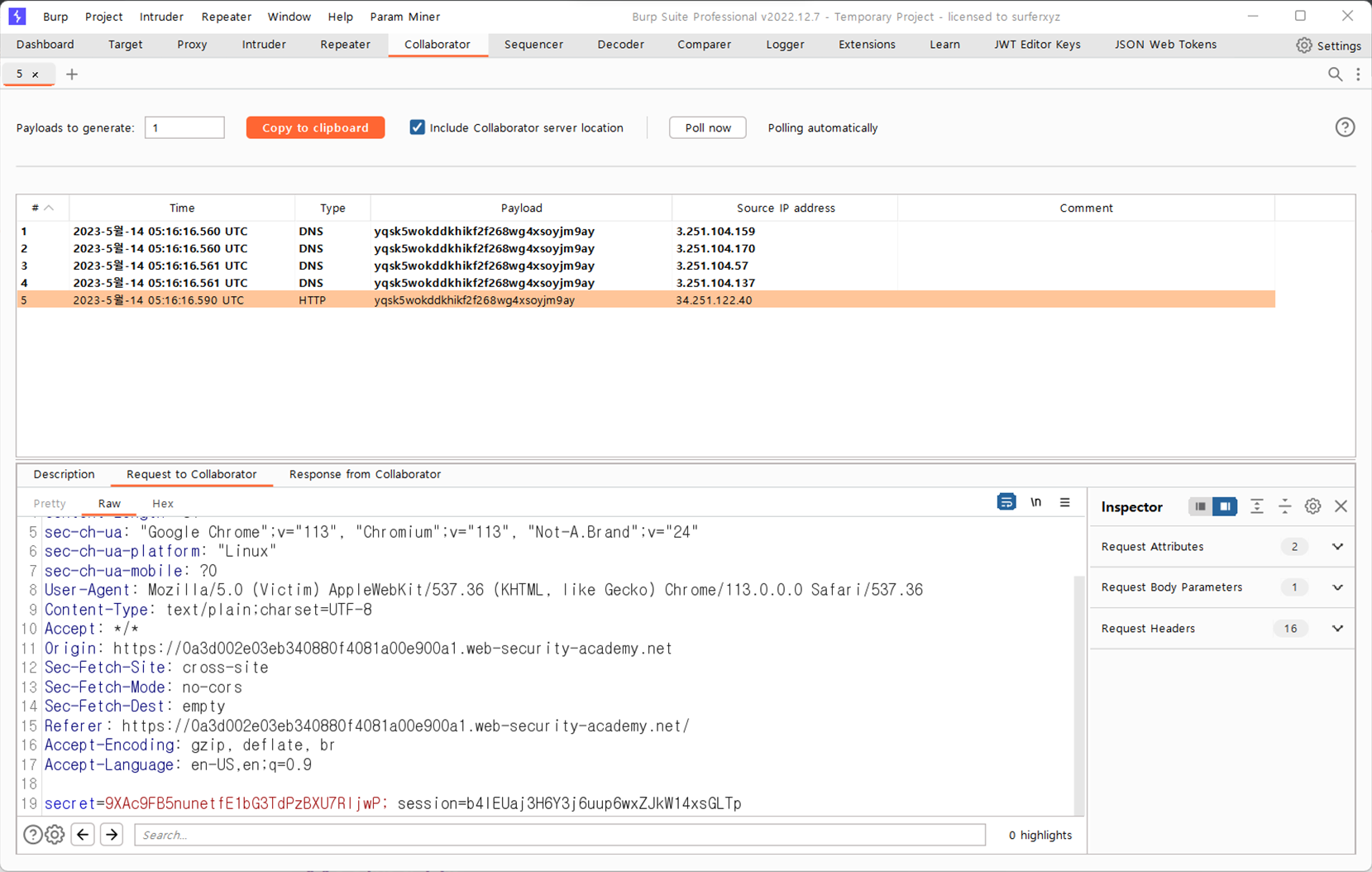Switch Inspector to side layout icon
1372x872 pixels.
pyautogui.click(x=1225, y=506)
